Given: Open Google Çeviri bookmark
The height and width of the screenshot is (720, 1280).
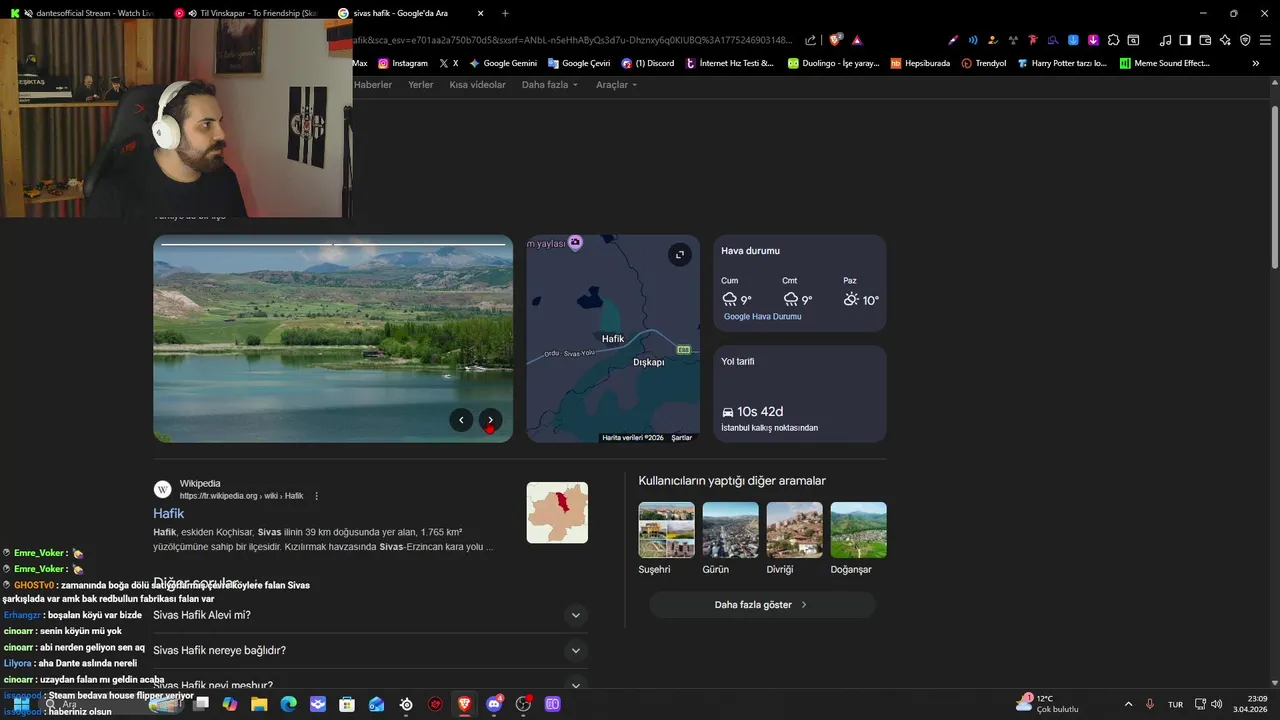Looking at the screenshot, I should click(579, 63).
